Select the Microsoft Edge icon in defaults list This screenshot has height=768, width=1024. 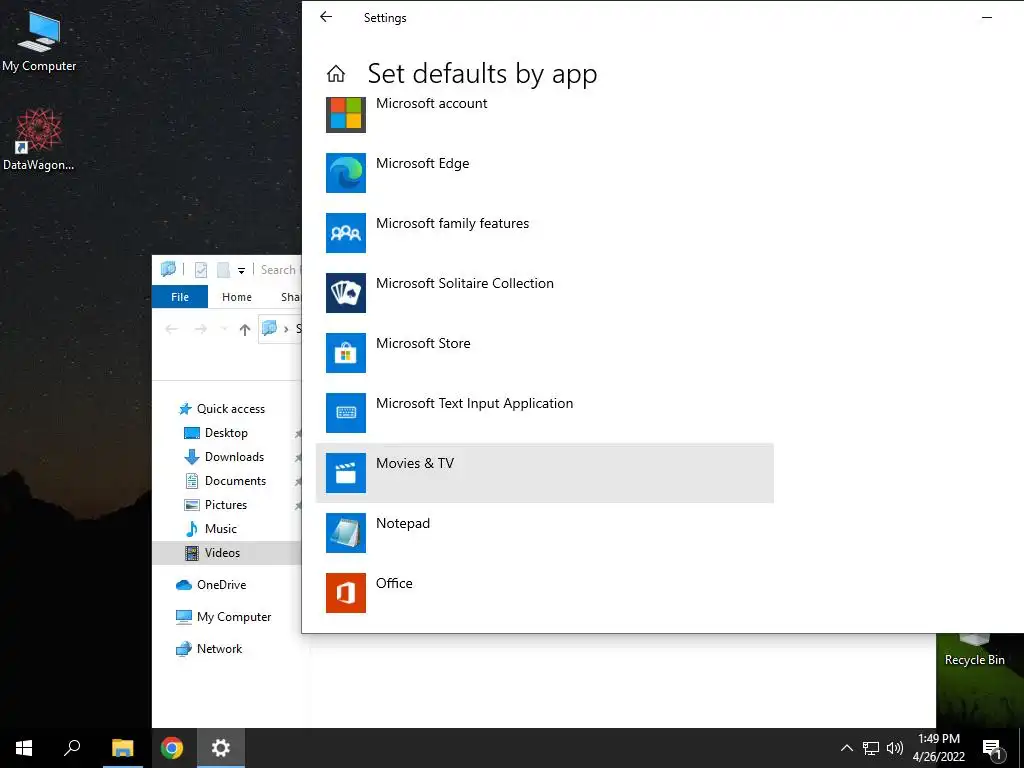click(x=345, y=173)
